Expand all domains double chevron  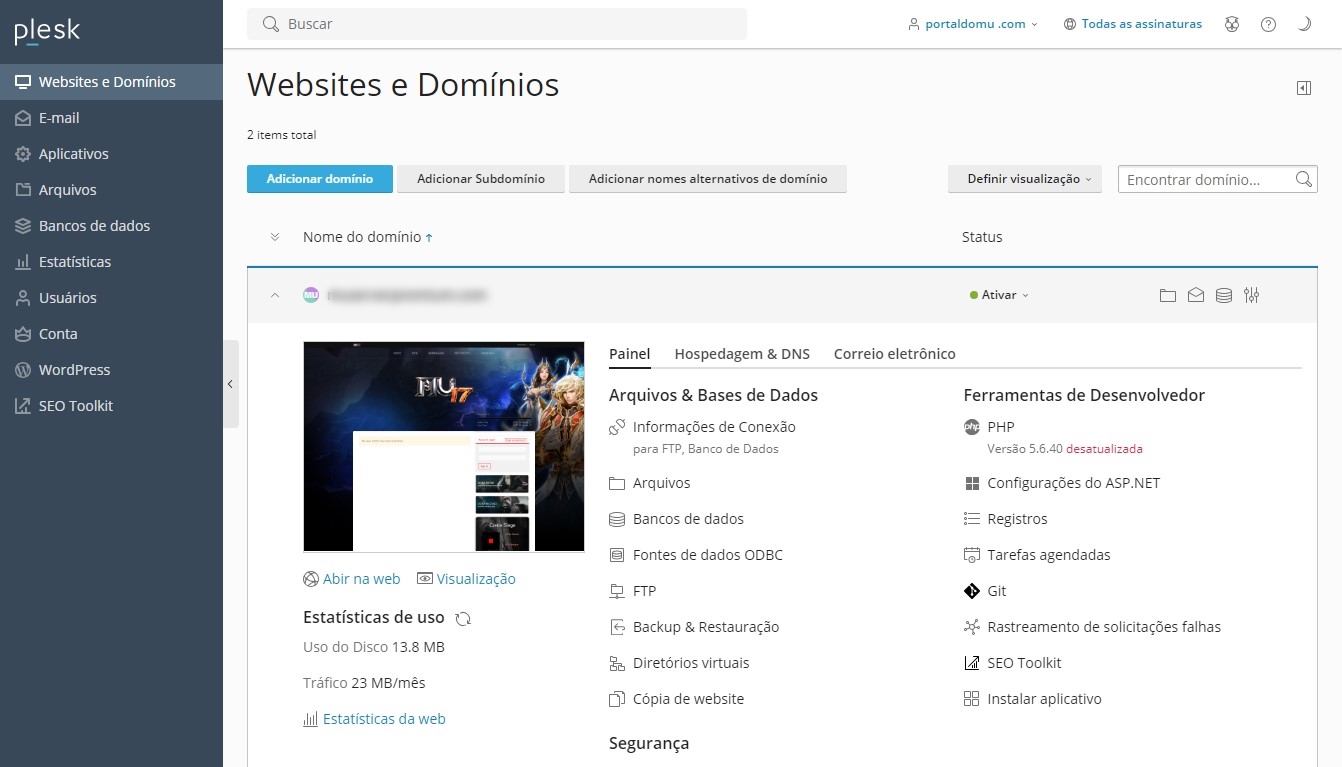275,237
